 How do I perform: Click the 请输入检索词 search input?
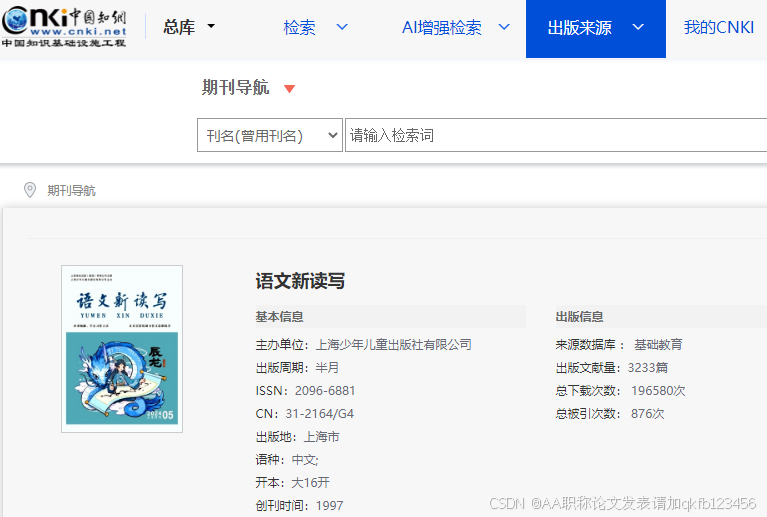(556, 135)
